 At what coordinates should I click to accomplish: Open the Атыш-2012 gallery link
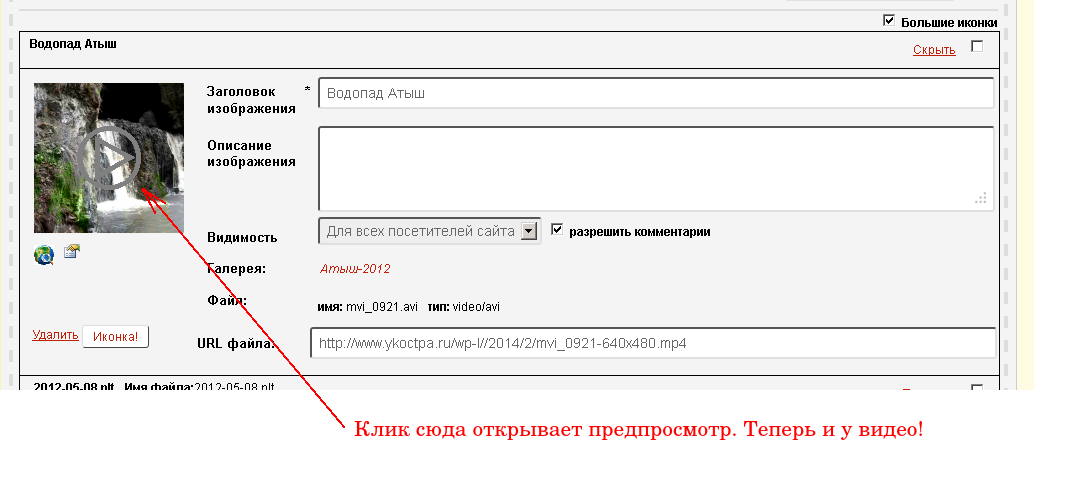click(x=355, y=269)
